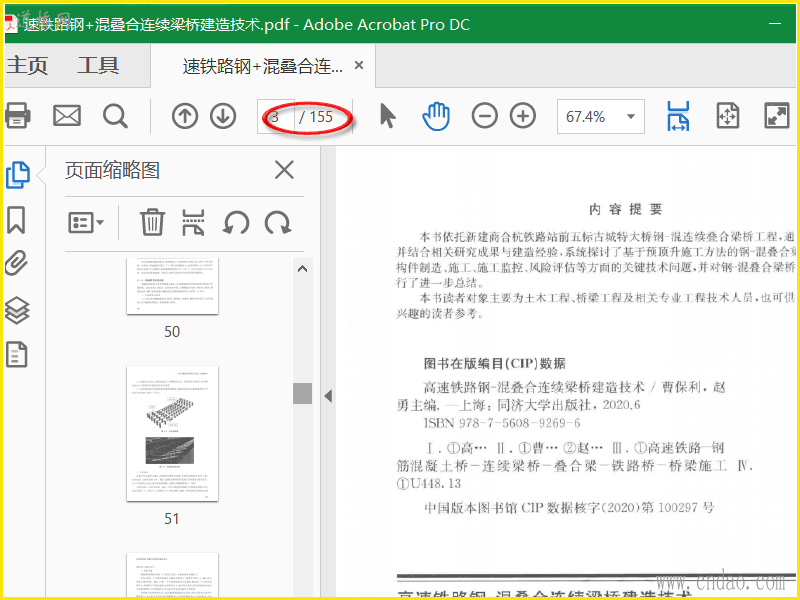The width and height of the screenshot is (800, 600).
Task: Close the 页面缩略图 panel
Action: tap(284, 170)
